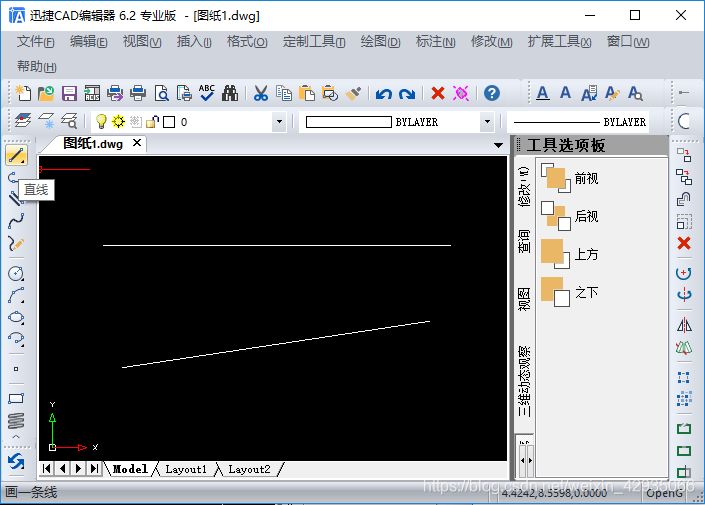705x505 pixels.
Task: Click the coordinates readout in status bar
Action: tap(554, 493)
